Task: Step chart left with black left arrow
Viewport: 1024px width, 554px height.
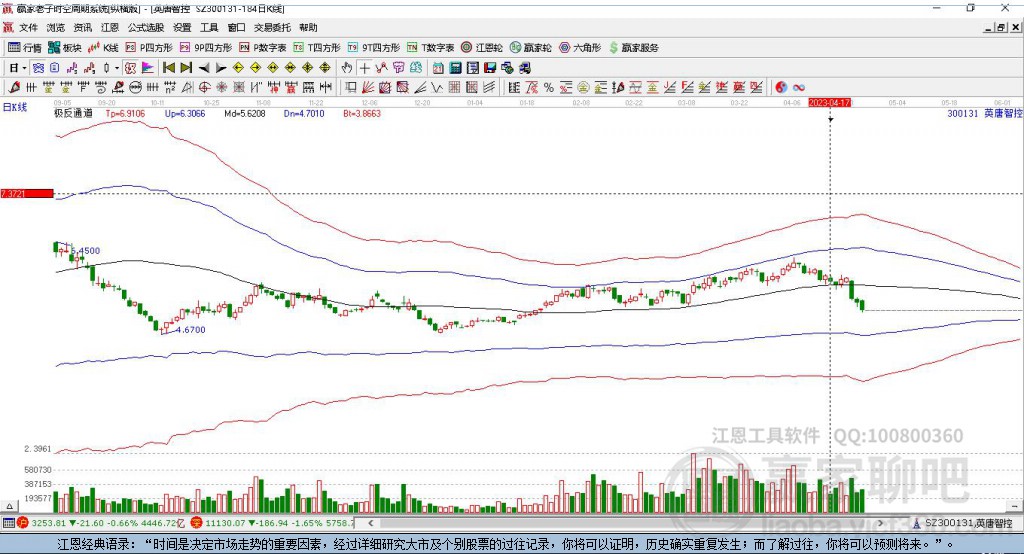Action: [x=204, y=68]
